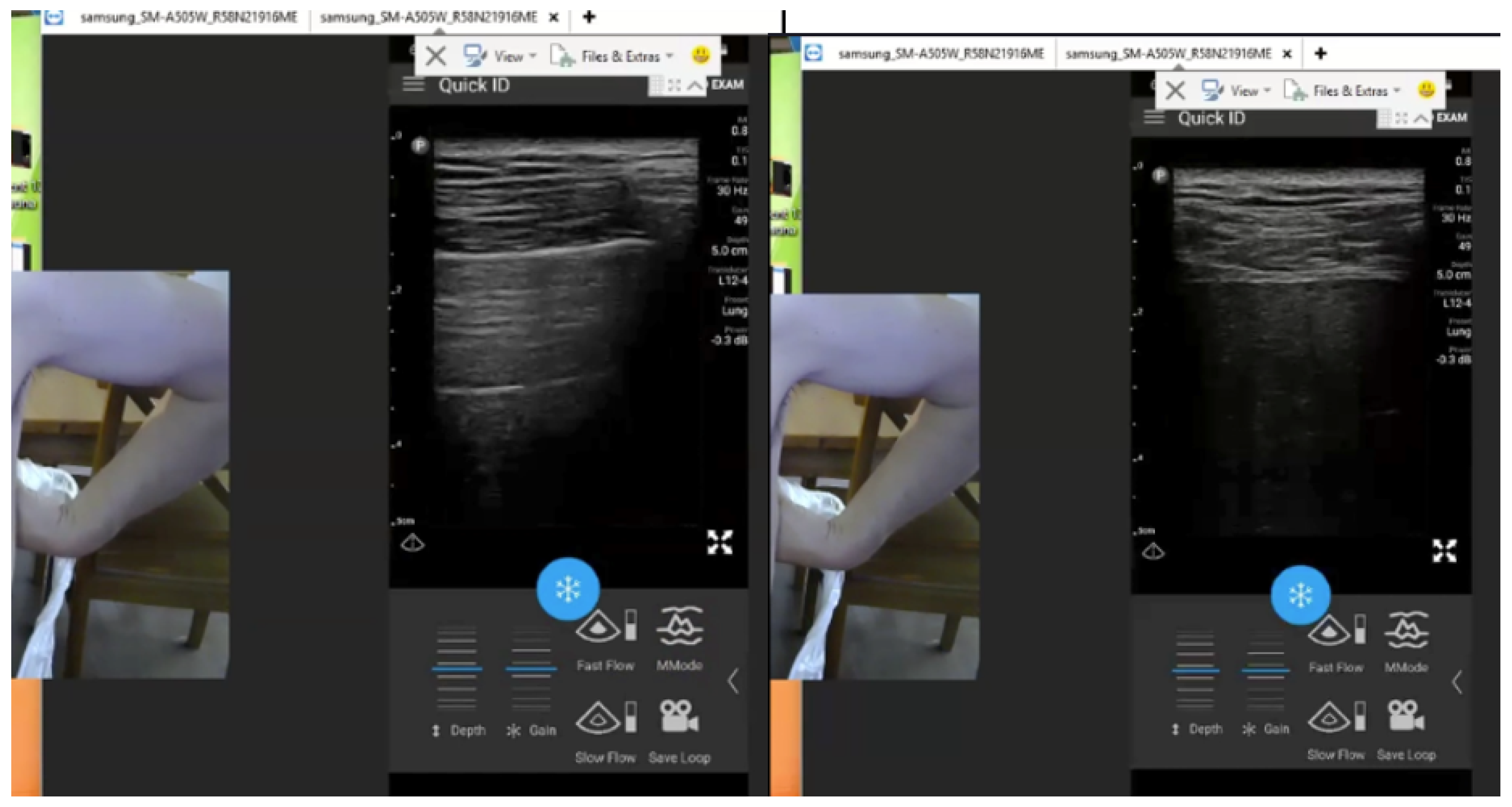Open the Quick ID hamburger menu in left window
This screenshot has width=1512, height=807.
pos(413,85)
